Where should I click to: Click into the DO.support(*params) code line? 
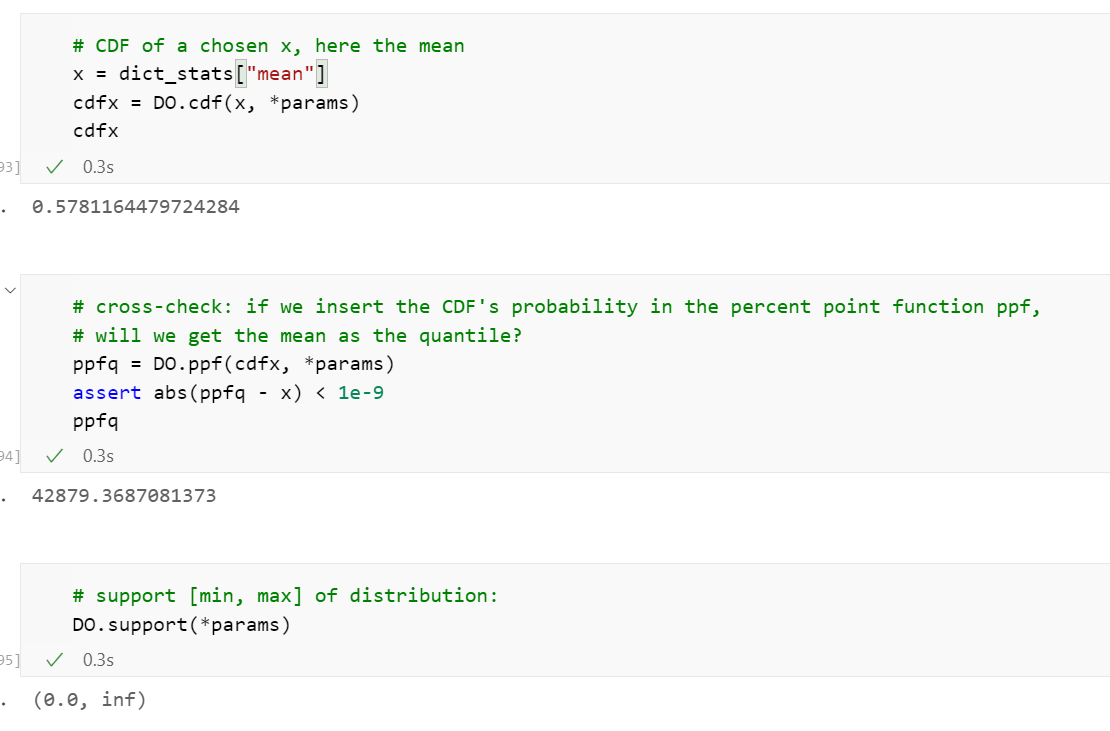[182, 625]
